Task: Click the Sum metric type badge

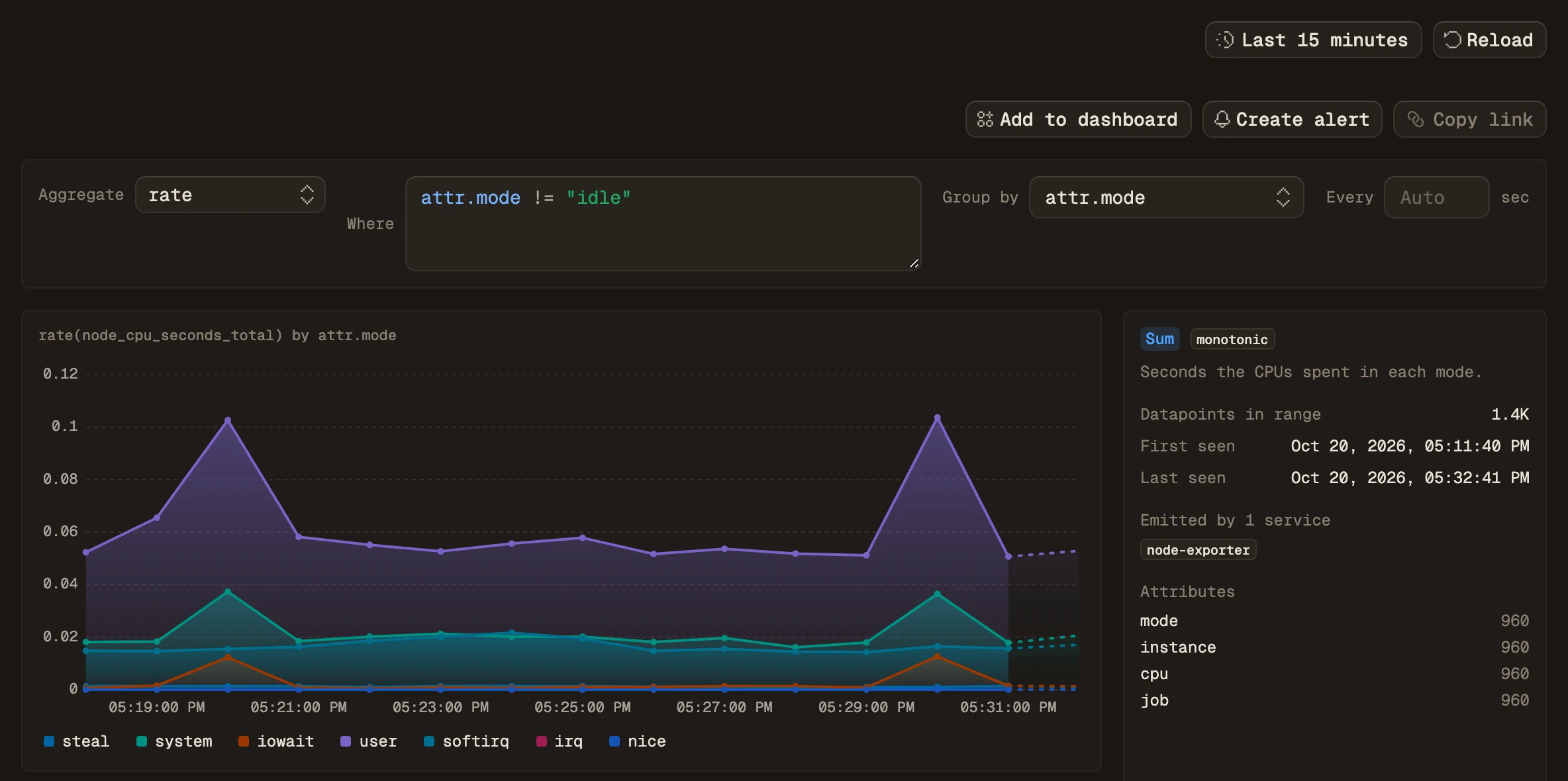Action: (x=1159, y=339)
